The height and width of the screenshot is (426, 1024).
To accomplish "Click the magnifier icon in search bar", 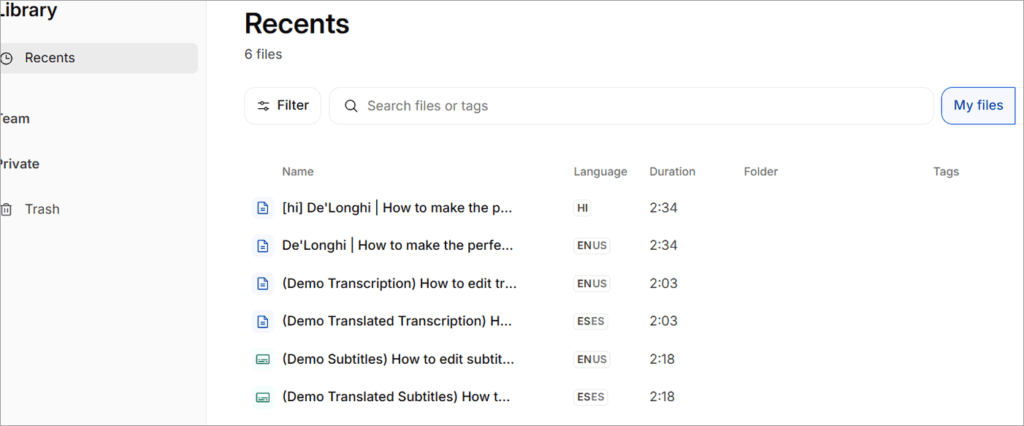I will (x=351, y=106).
